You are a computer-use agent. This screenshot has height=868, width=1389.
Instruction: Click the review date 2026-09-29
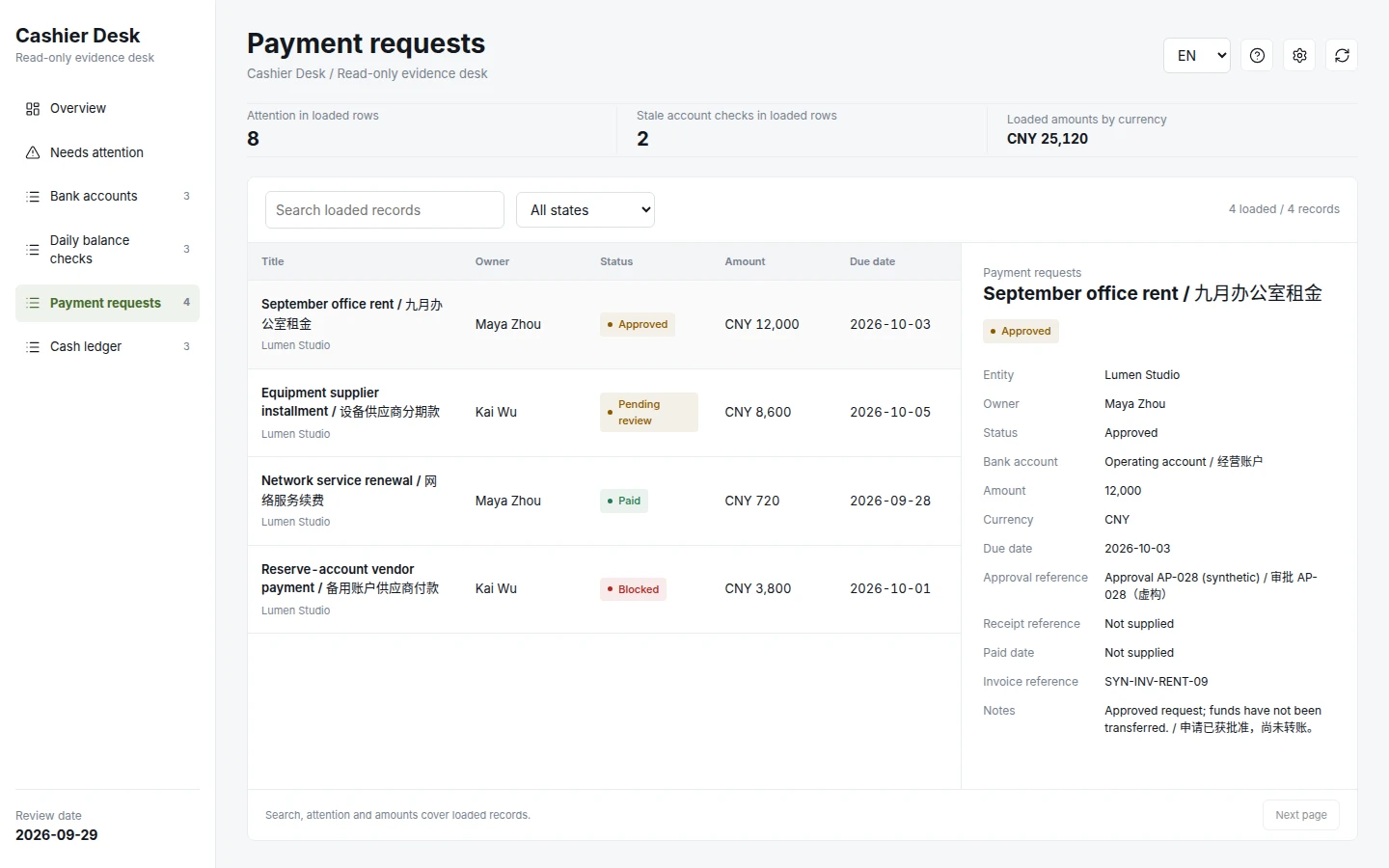[x=57, y=835]
